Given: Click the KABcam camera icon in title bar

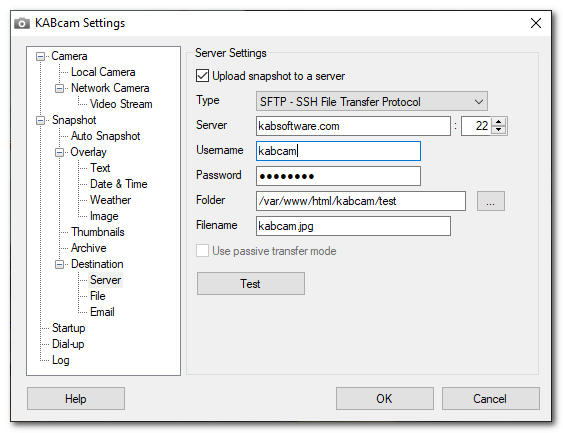Looking at the screenshot, I should (22, 23).
